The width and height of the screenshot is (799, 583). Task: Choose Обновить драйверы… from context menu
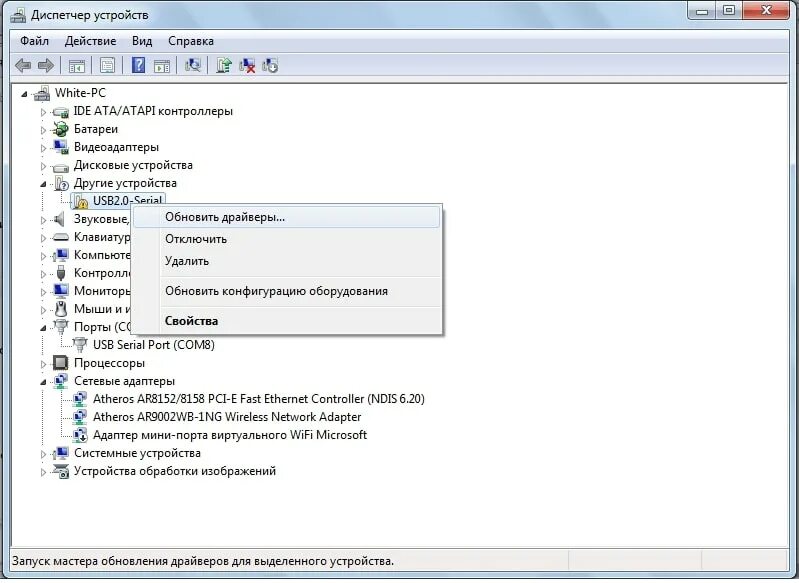pos(286,217)
